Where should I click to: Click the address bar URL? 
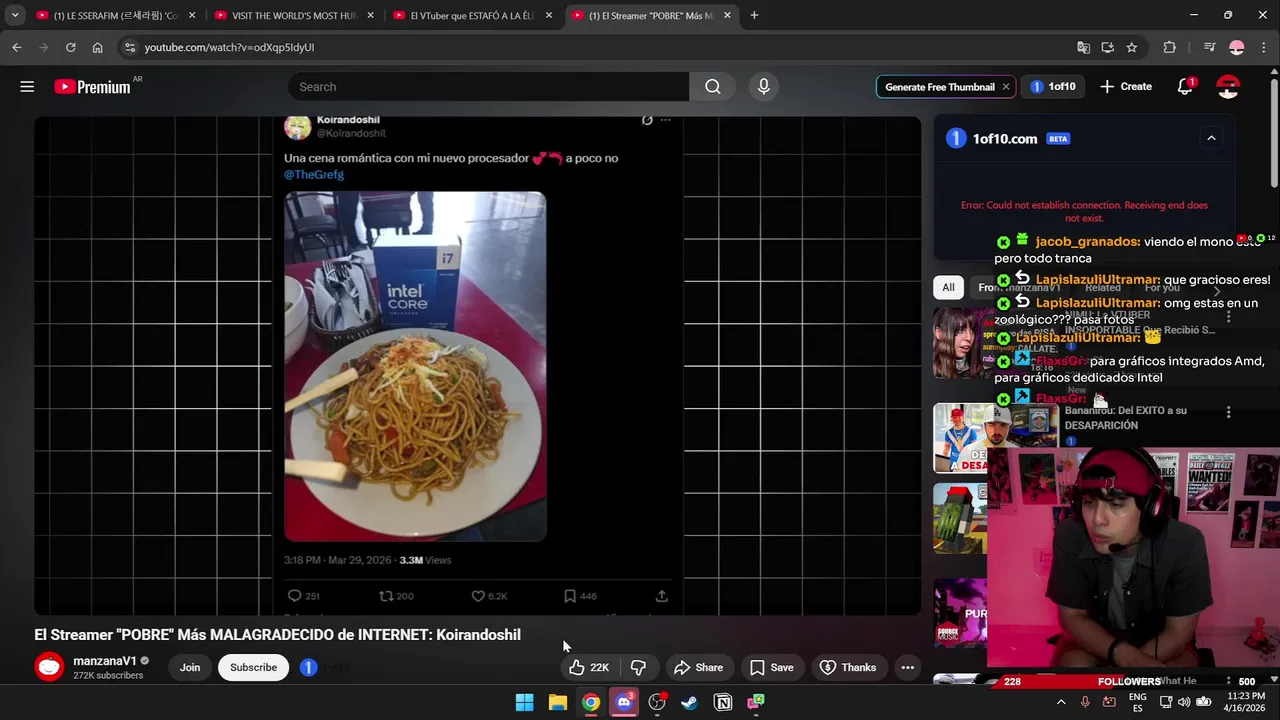click(229, 47)
